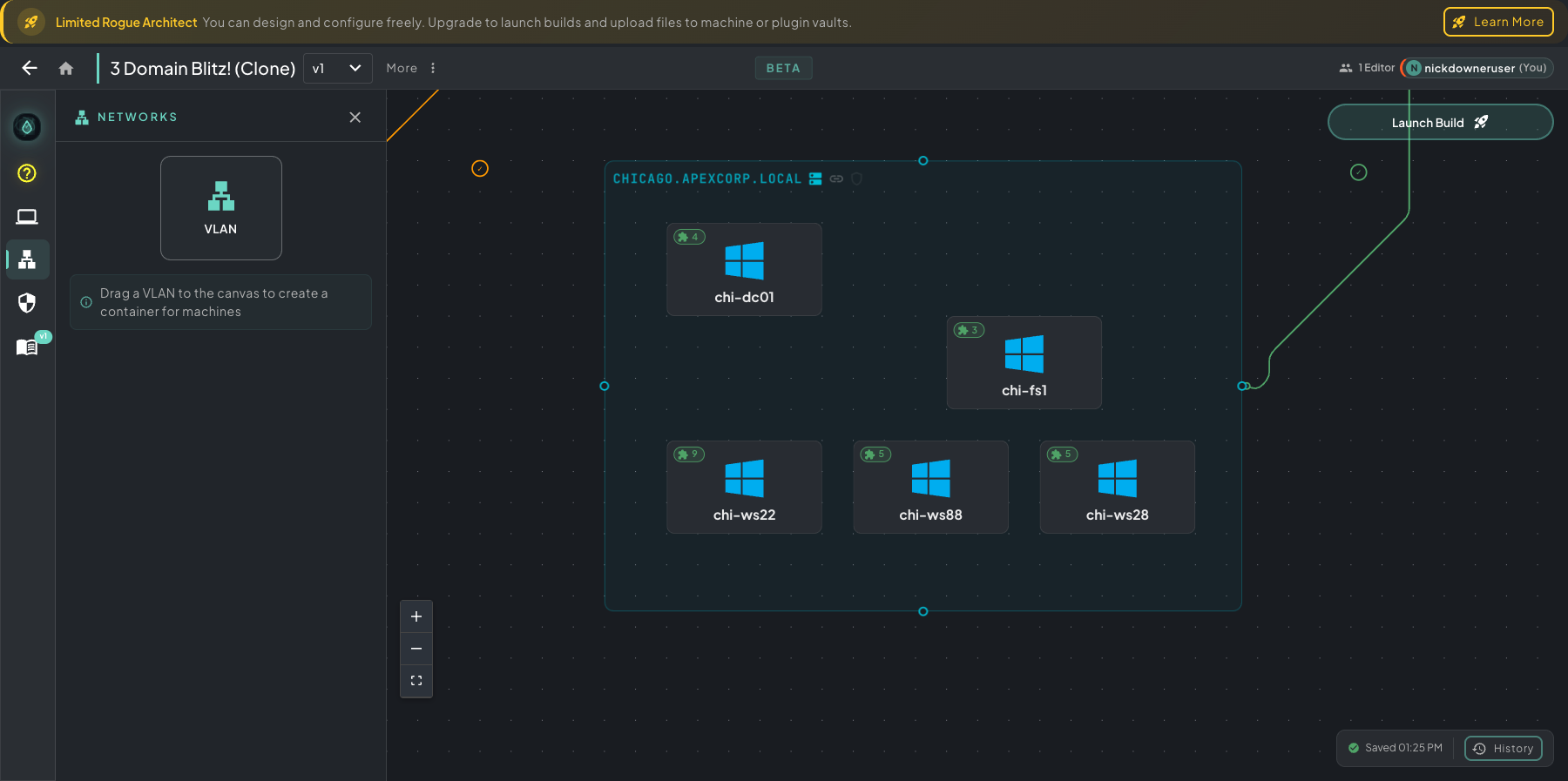Image resolution: width=1568 pixels, height=781 pixels.
Task: Click the Saved 01:25 PM status
Action: click(1396, 748)
